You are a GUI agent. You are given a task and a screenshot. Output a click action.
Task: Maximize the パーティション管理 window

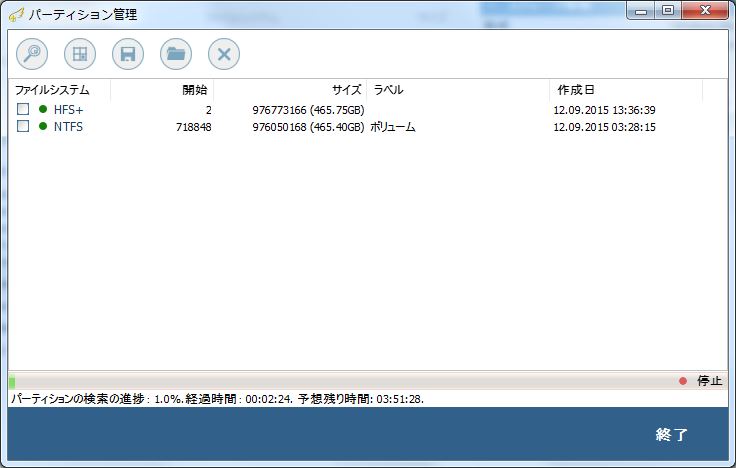click(x=668, y=10)
